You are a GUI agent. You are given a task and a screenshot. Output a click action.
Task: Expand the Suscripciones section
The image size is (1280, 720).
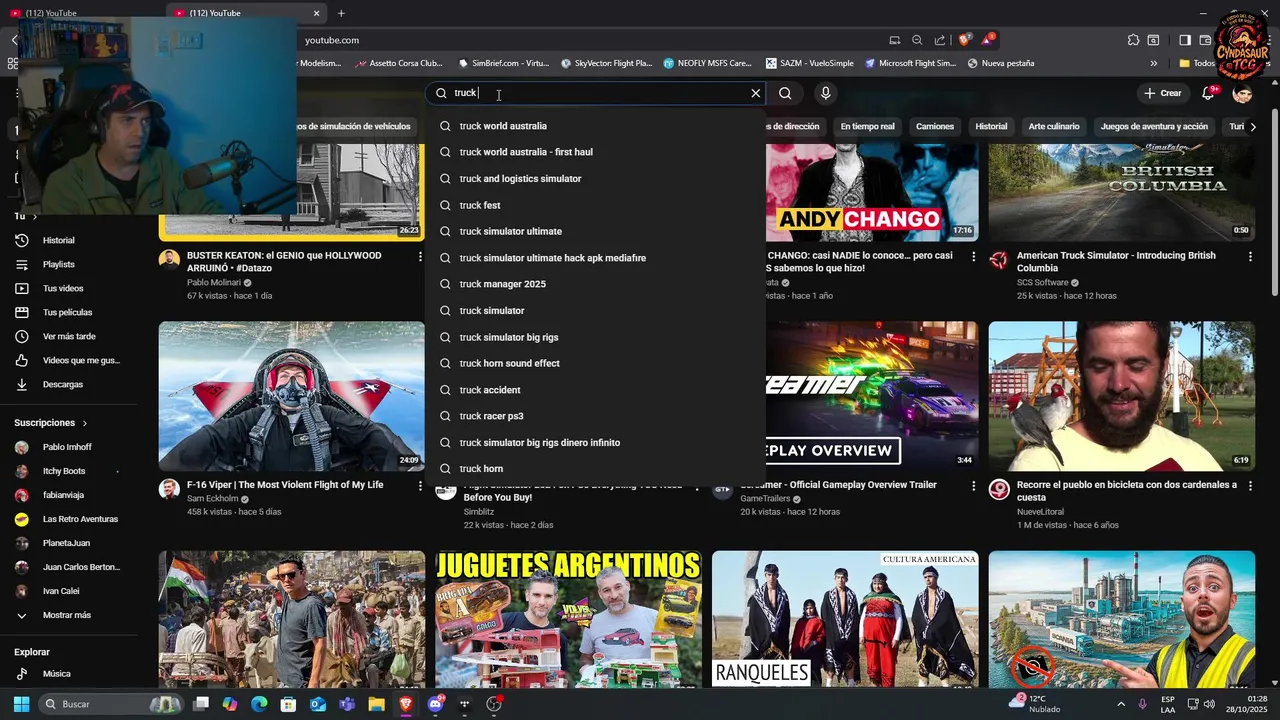pos(51,423)
